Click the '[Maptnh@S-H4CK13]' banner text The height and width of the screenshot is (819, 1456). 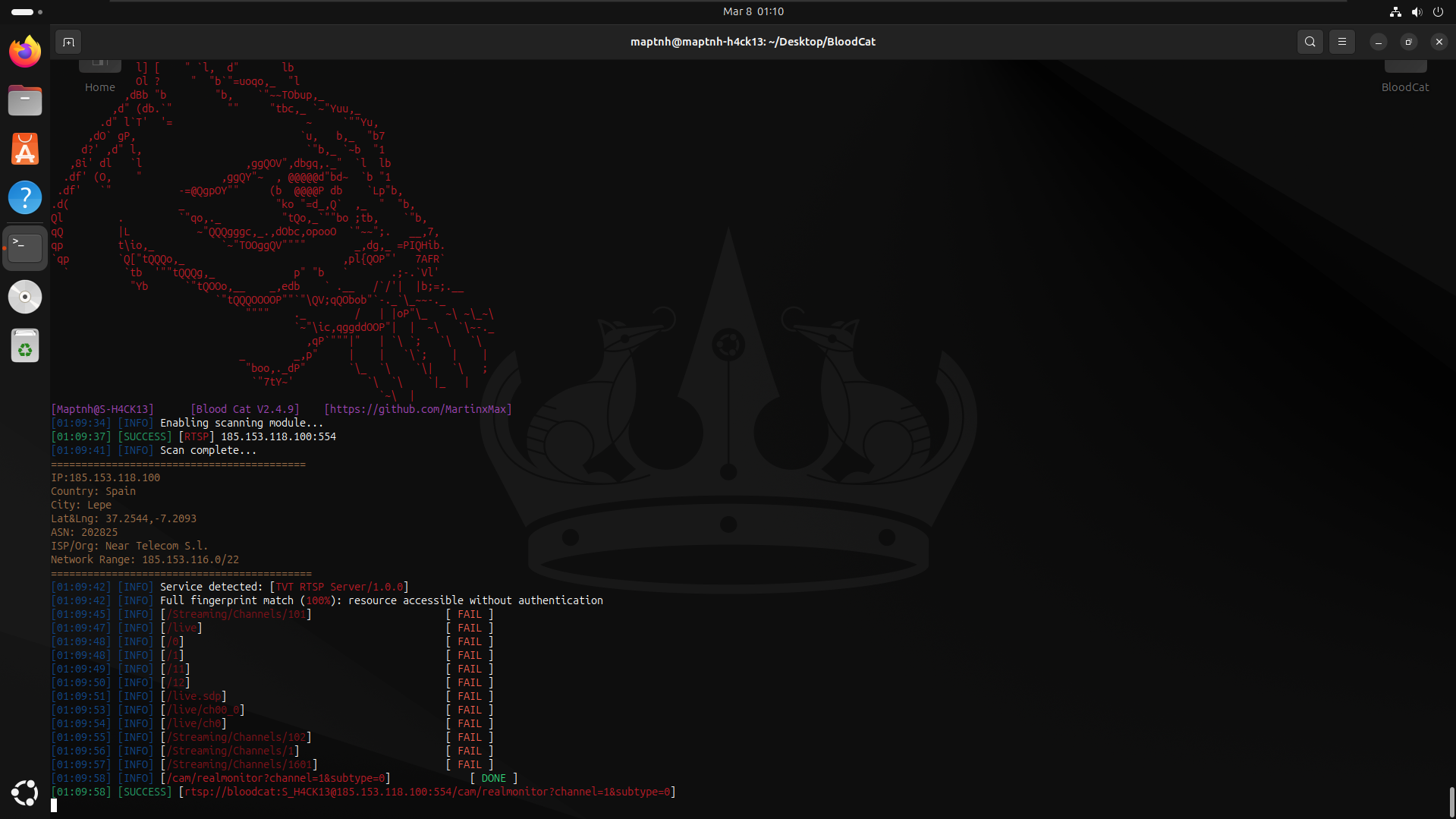tap(102, 409)
